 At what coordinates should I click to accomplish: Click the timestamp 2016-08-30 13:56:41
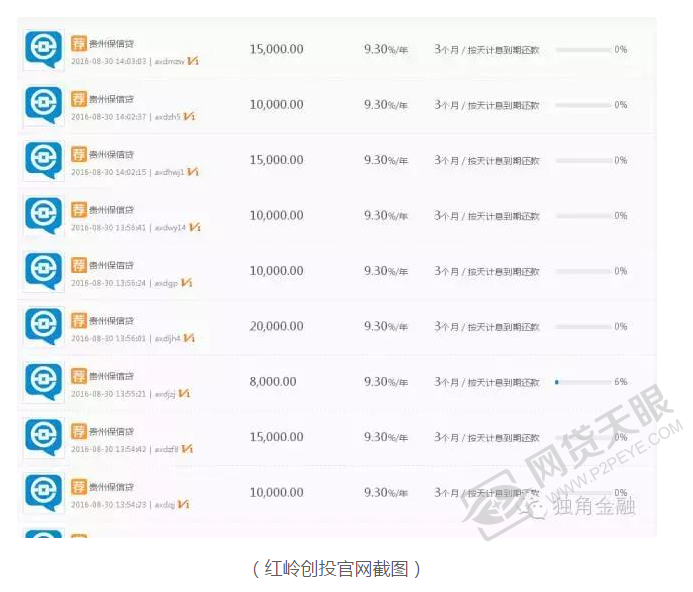108,228
